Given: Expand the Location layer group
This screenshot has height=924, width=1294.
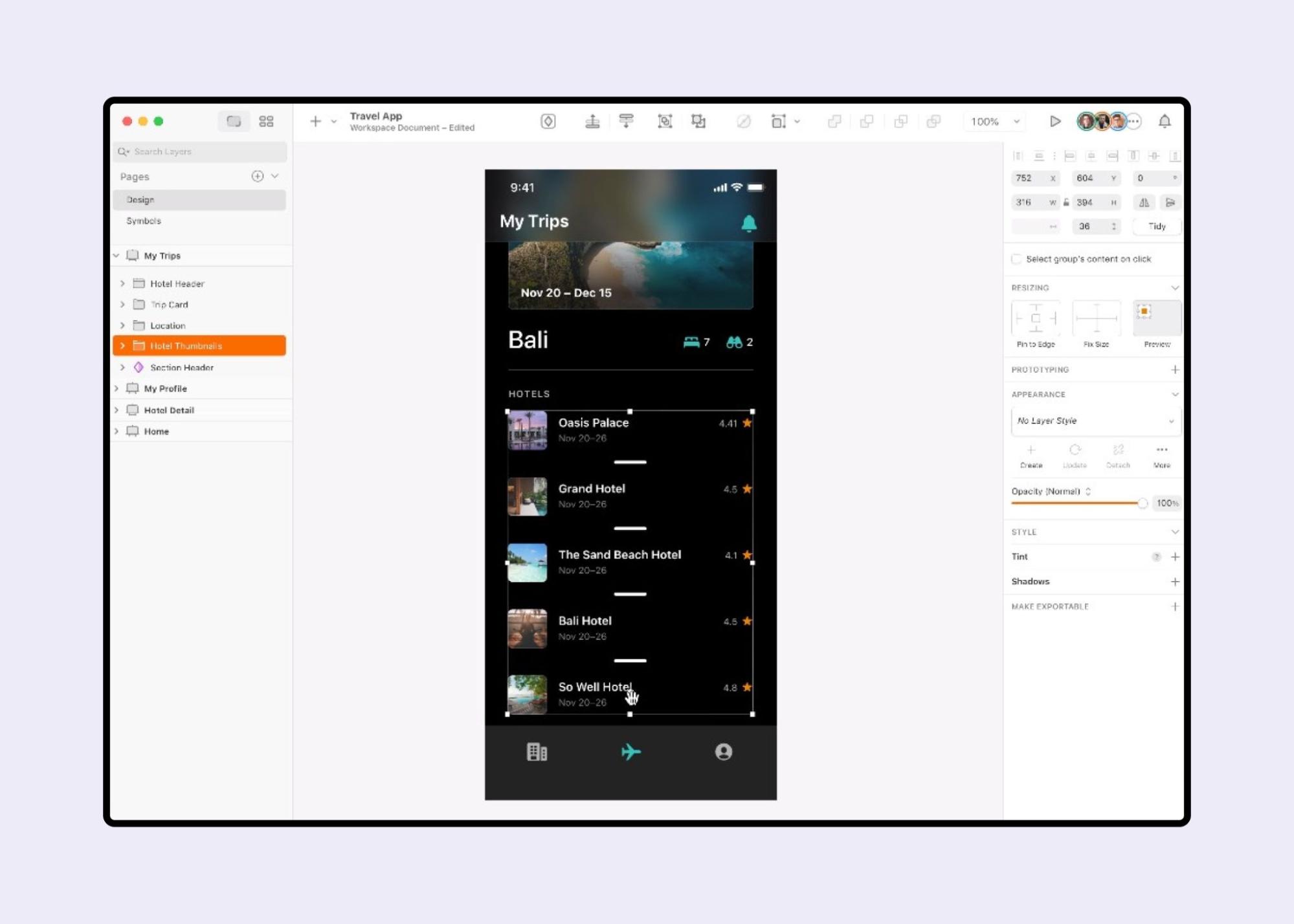Looking at the screenshot, I should [x=122, y=325].
